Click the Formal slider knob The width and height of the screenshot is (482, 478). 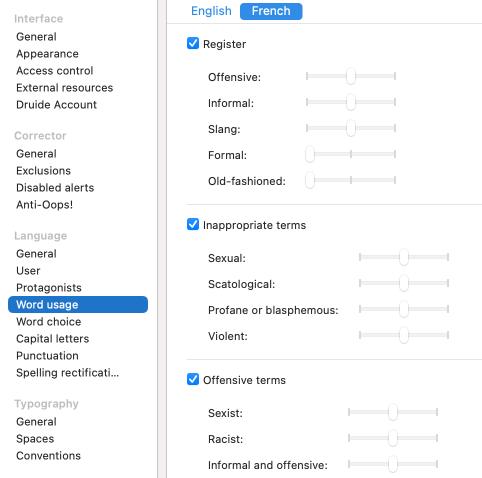click(310, 154)
